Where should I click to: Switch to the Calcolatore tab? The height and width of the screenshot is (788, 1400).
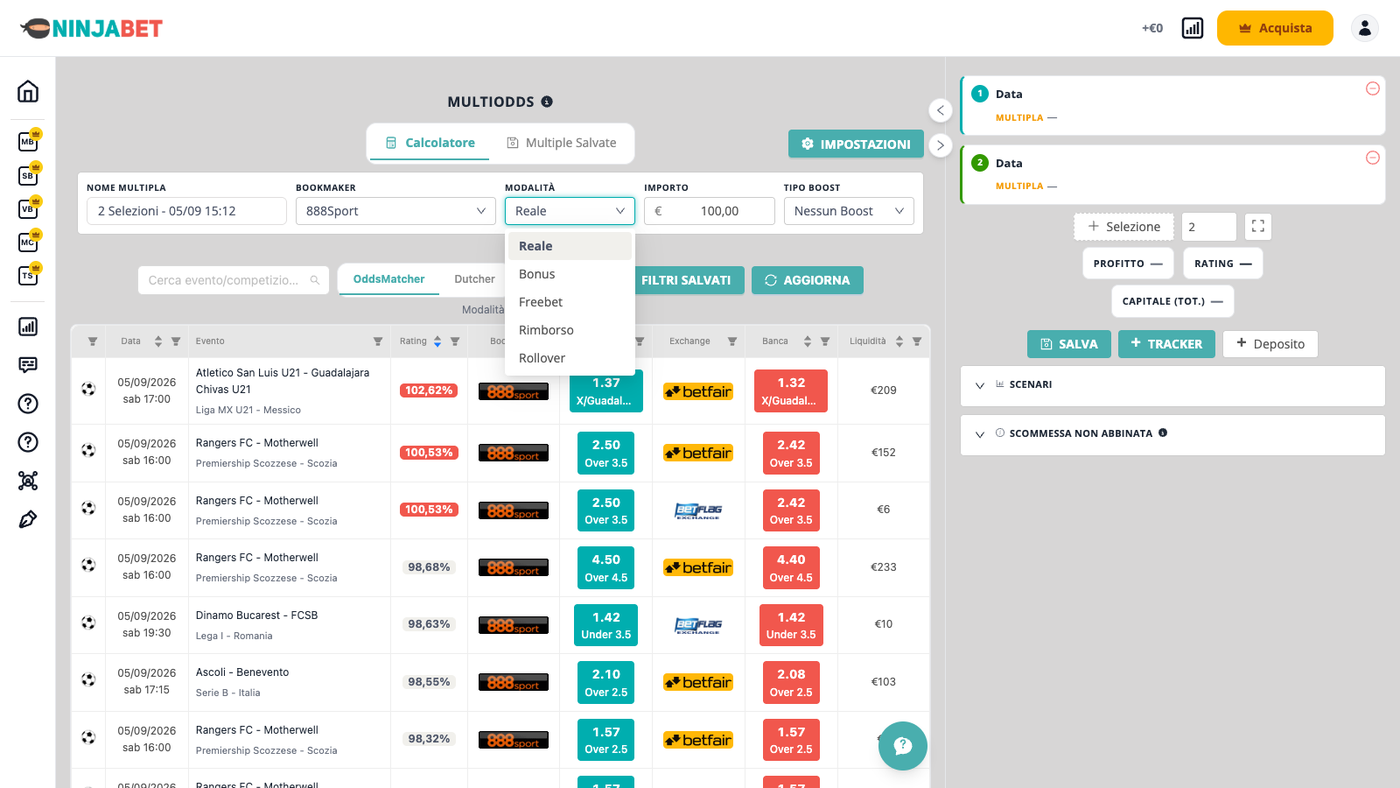pos(430,143)
